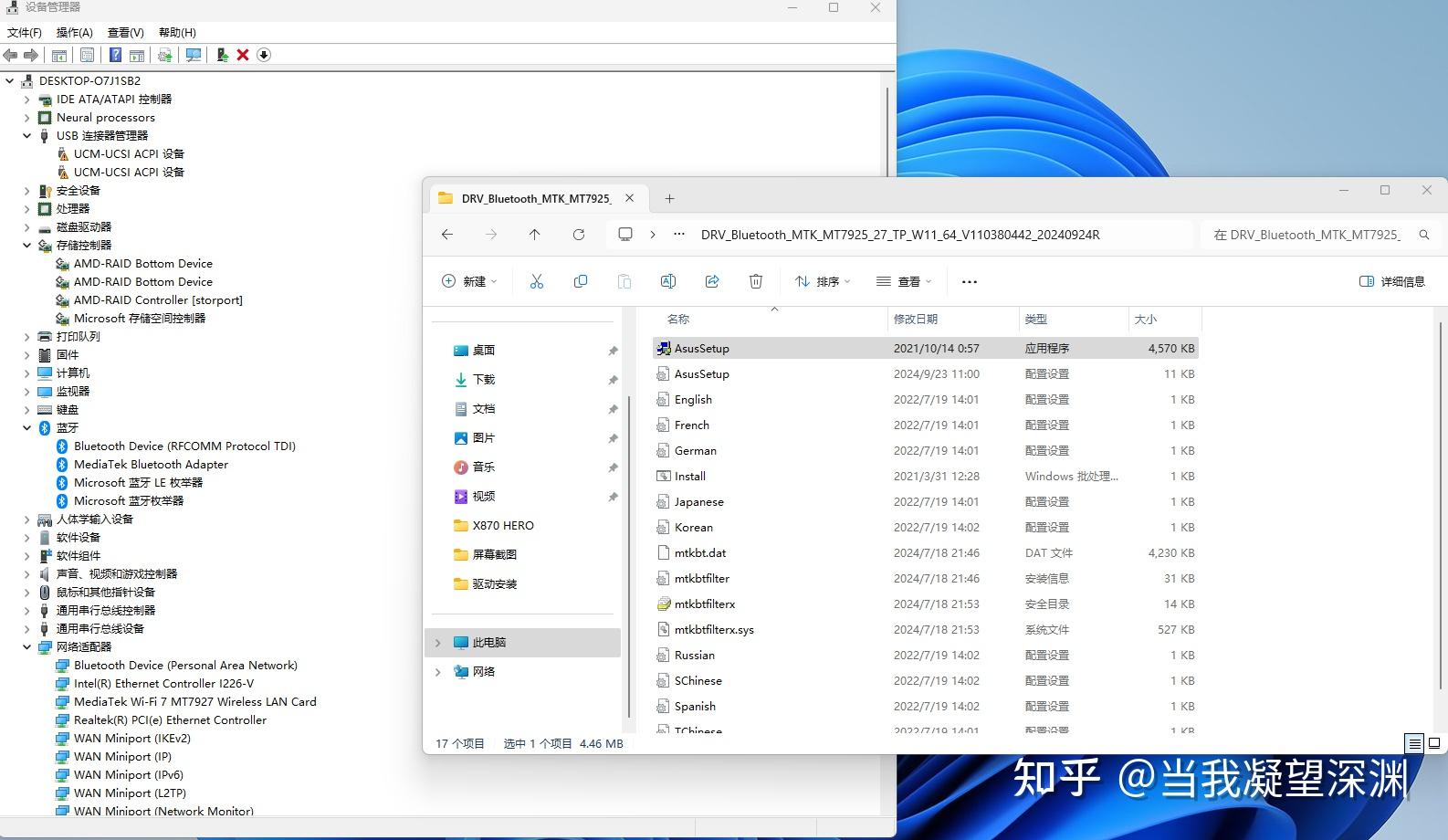Open New (新建) dropdown in Explorer
Viewport: 1448px width, 840px height.
point(469,281)
